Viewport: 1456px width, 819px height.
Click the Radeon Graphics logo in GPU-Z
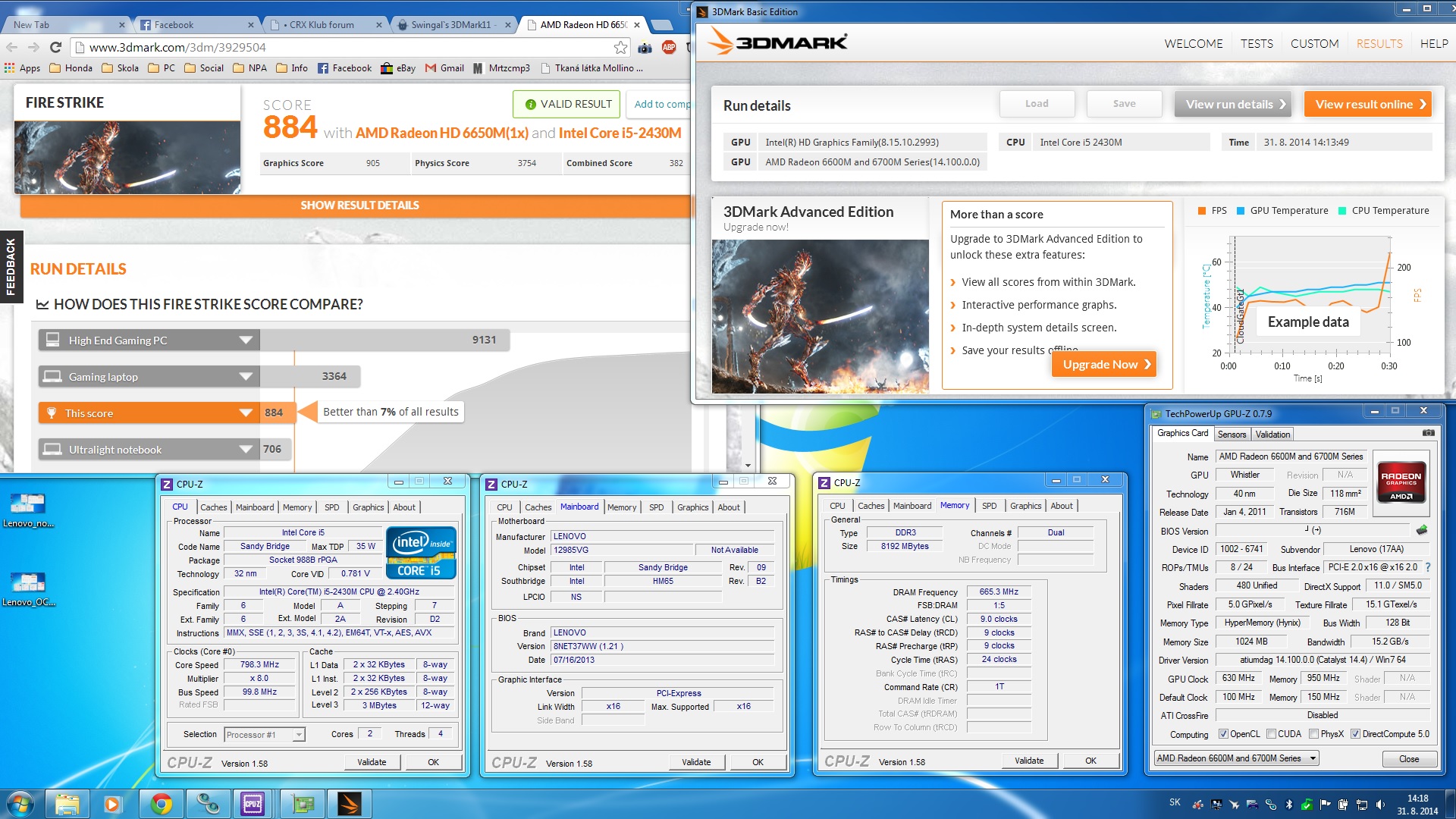pyautogui.click(x=1401, y=482)
